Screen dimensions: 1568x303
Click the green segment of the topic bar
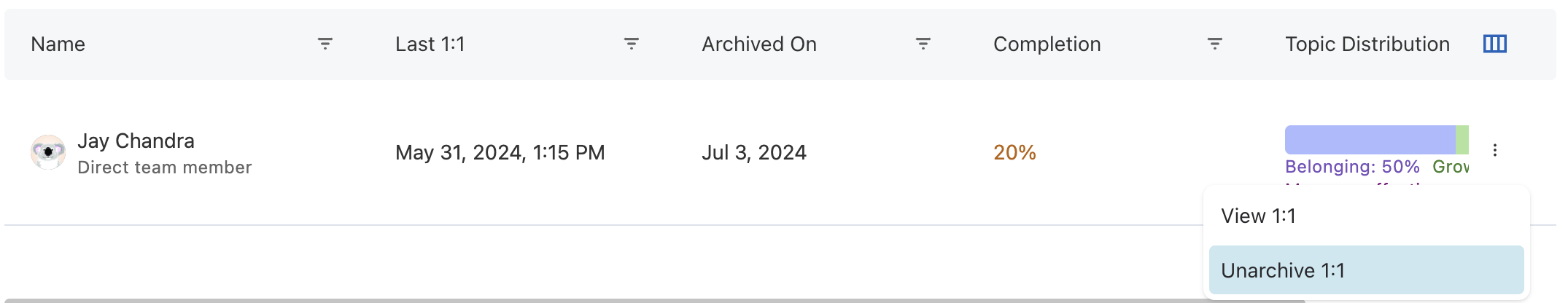(x=1462, y=140)
